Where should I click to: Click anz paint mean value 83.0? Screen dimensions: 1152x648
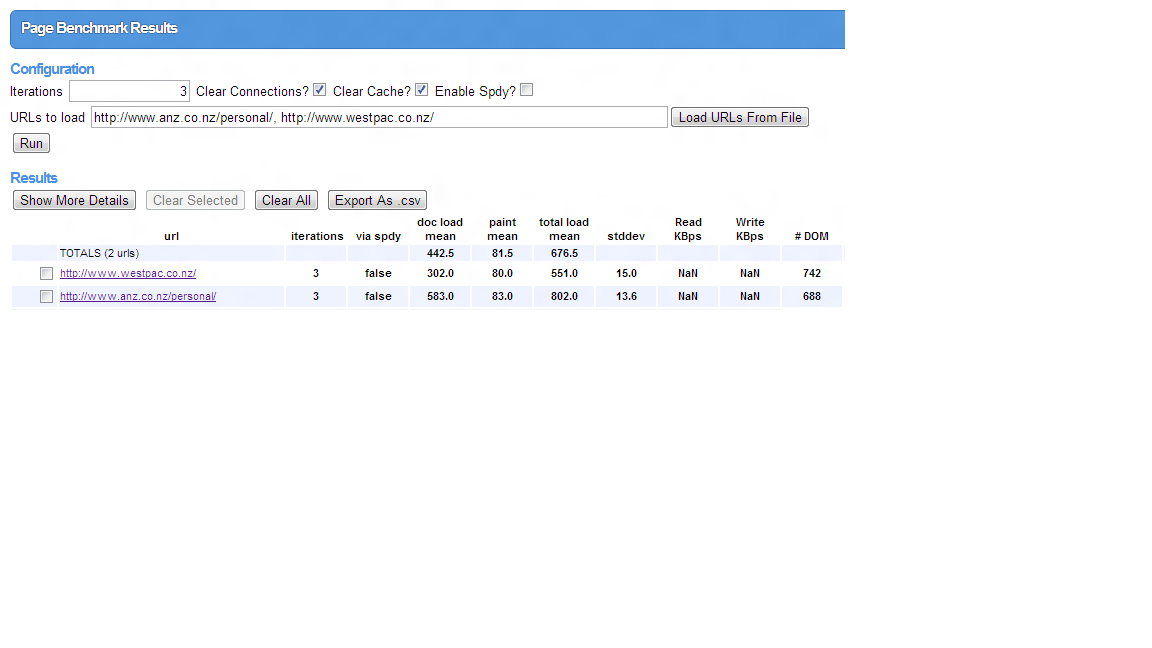click(503, 297)
